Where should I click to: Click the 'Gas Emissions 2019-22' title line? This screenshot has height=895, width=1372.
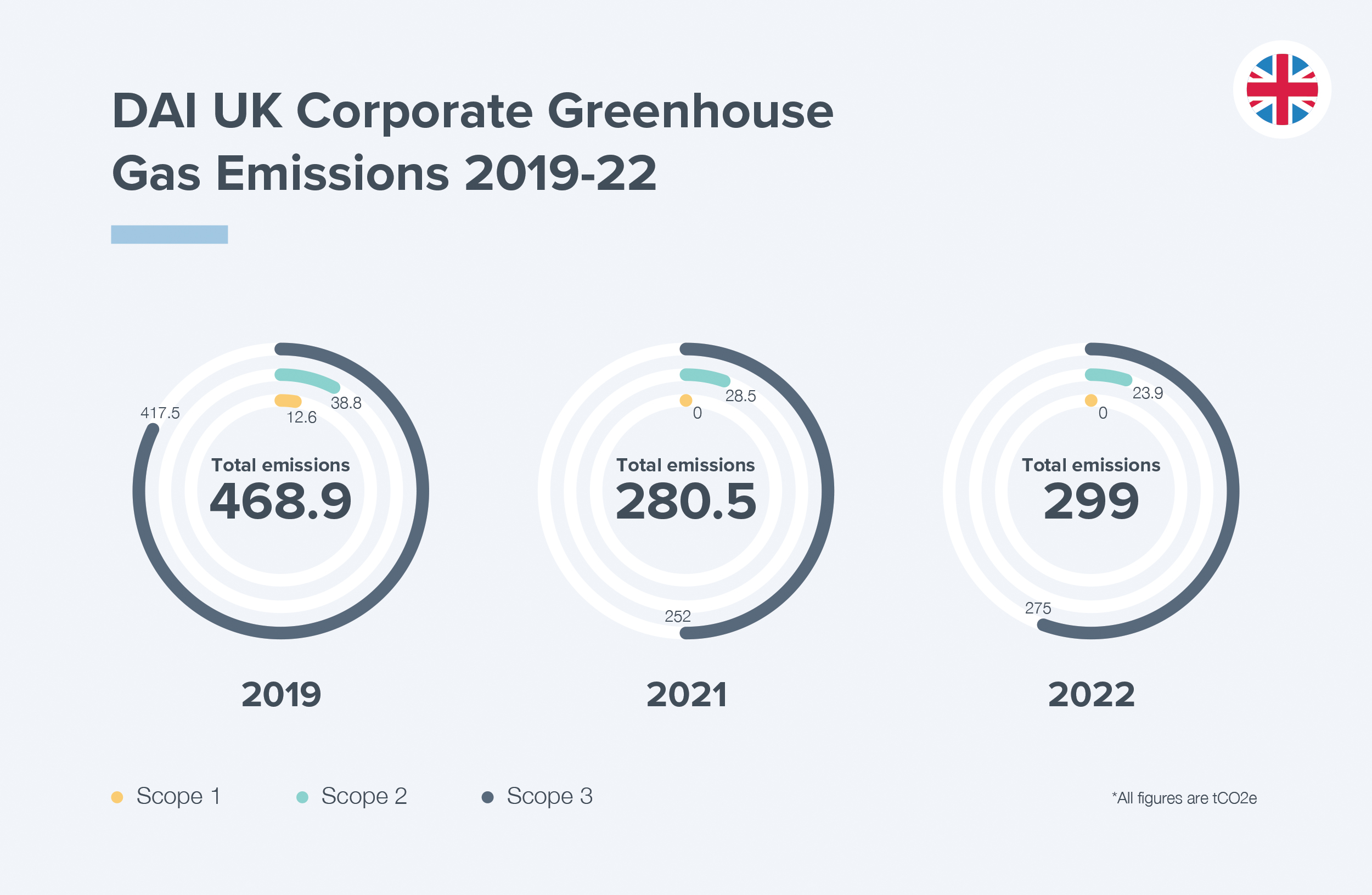click(x=385, y=173)
